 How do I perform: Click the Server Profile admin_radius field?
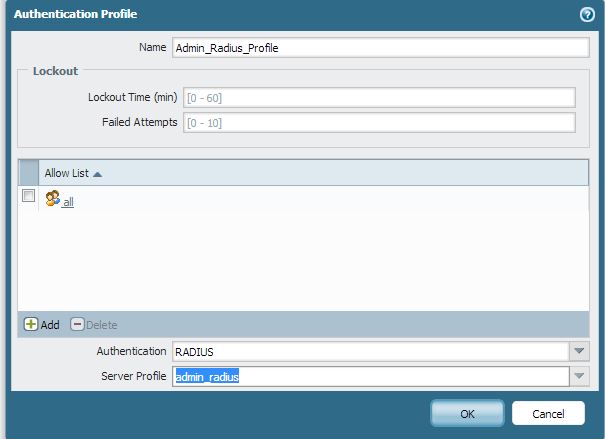(370, 376)
